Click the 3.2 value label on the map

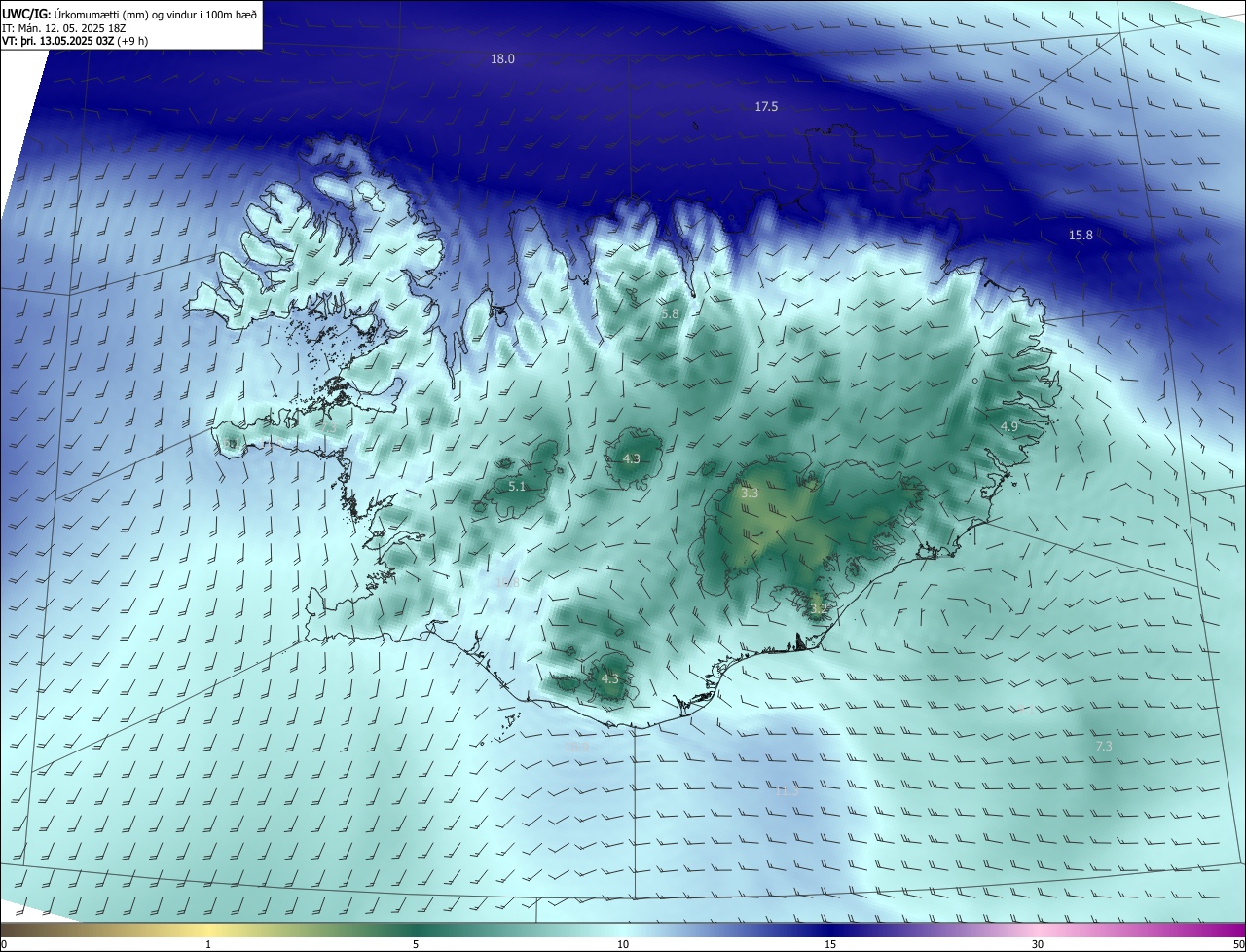tap(819, 609)
